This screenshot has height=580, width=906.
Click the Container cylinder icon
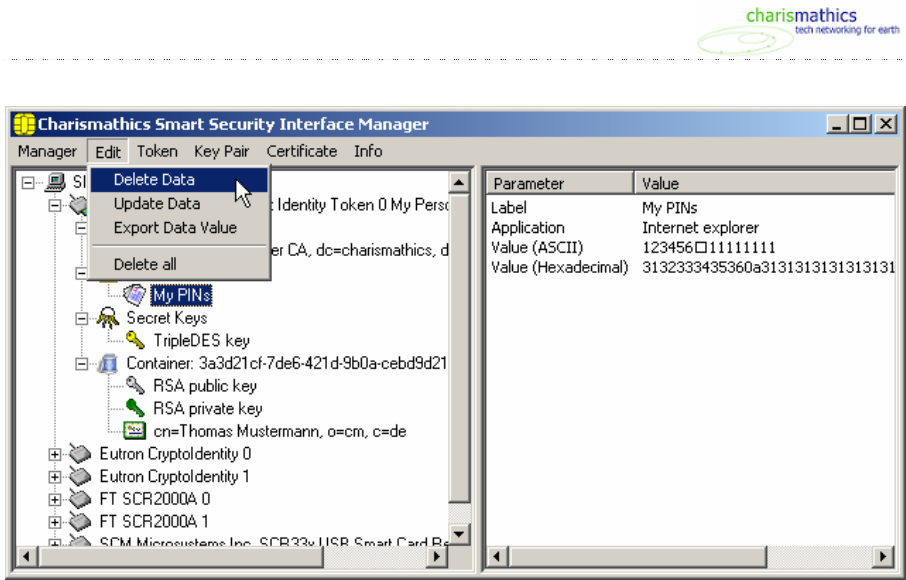[x=108, y=363]
